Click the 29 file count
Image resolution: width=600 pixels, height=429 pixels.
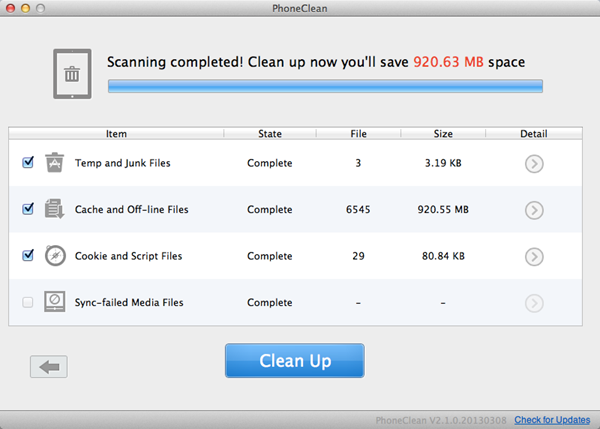(358, 256)
